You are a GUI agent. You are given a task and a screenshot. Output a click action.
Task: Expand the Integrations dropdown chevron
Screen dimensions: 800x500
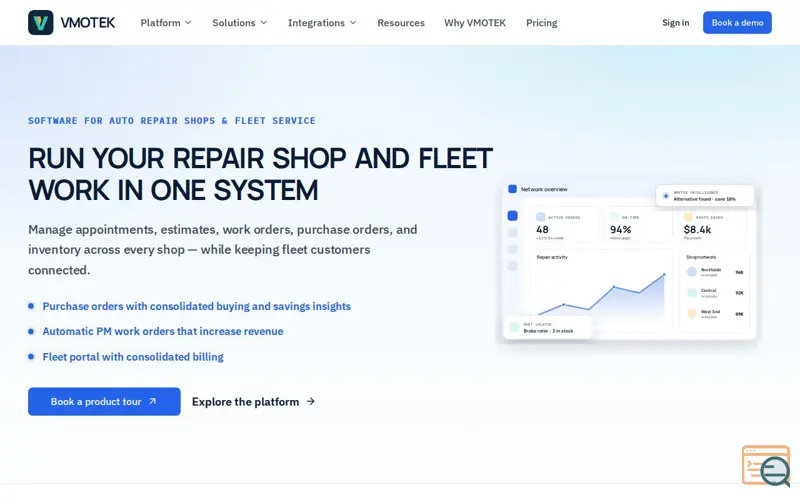pos(353,22)
